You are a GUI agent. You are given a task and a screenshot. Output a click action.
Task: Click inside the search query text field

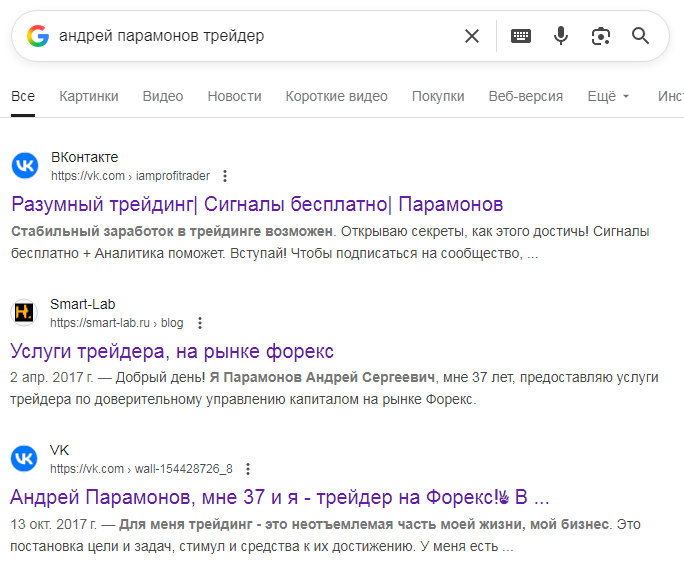[250, 36]
